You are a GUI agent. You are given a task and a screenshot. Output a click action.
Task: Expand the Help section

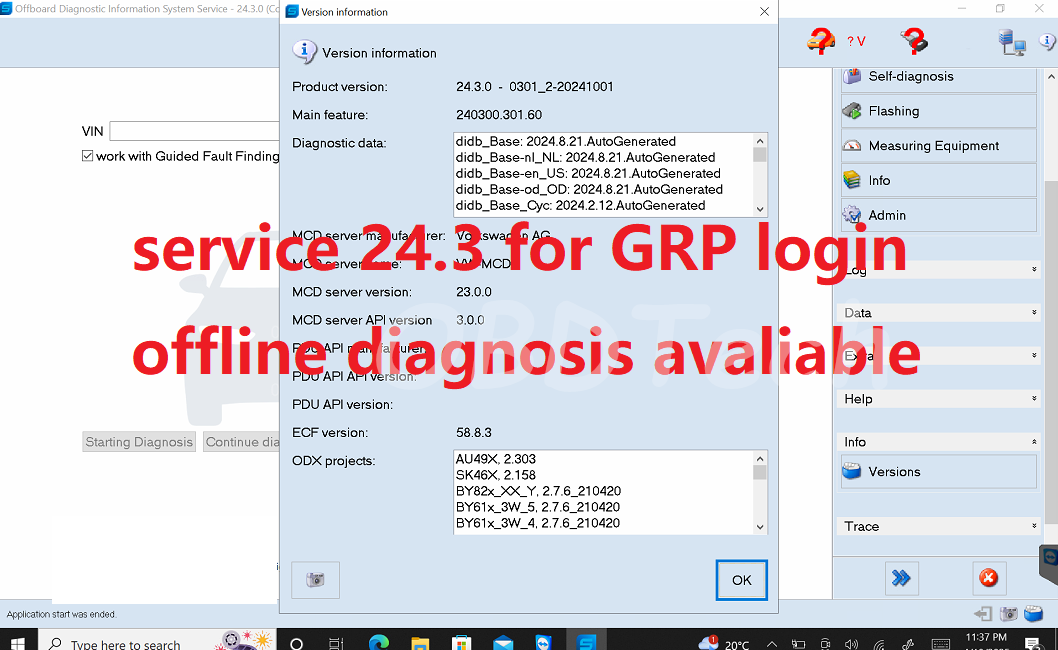coord(939,399)
